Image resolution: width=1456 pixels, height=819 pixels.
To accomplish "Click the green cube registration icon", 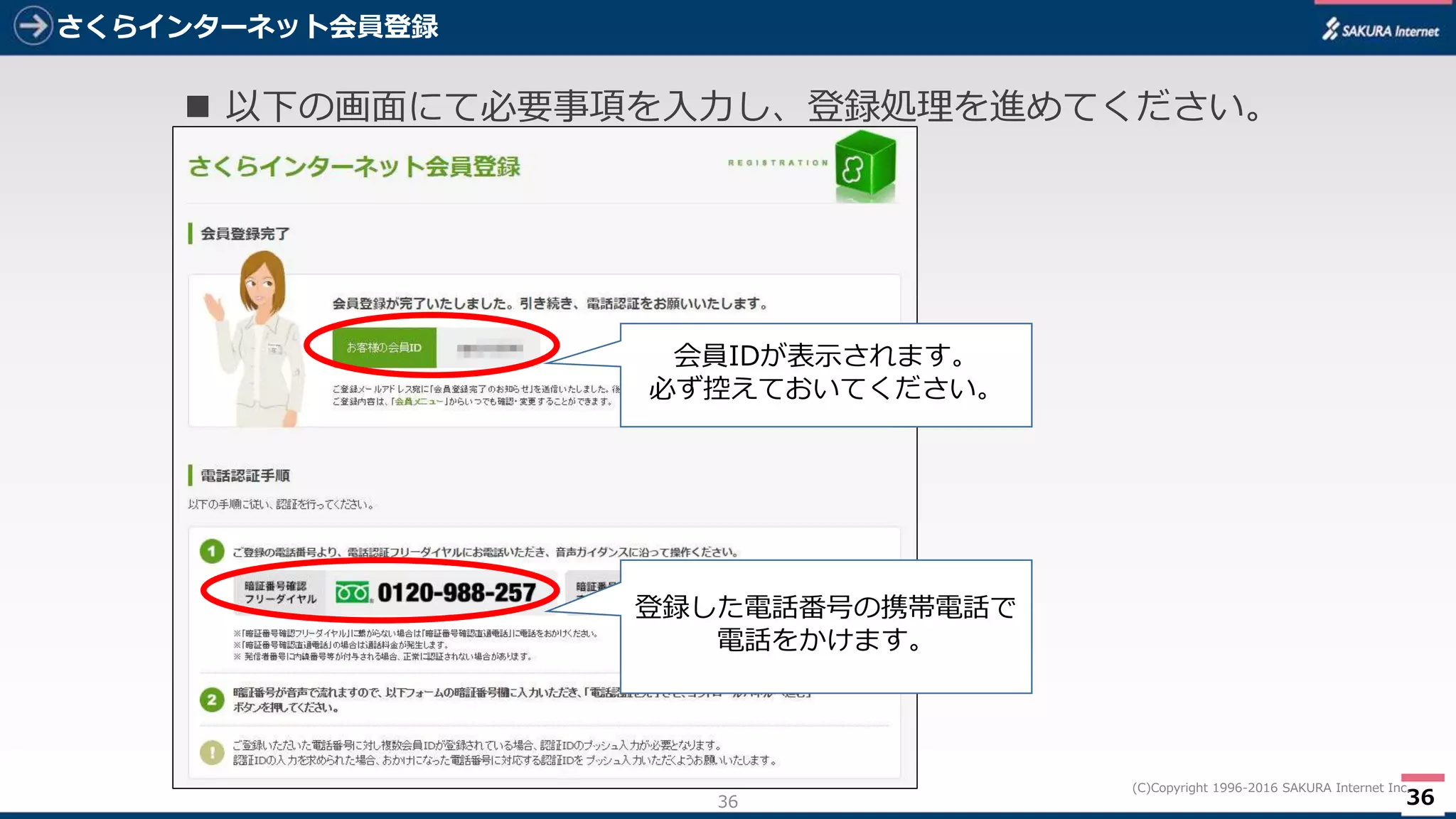I will click(x=865, y=166).
